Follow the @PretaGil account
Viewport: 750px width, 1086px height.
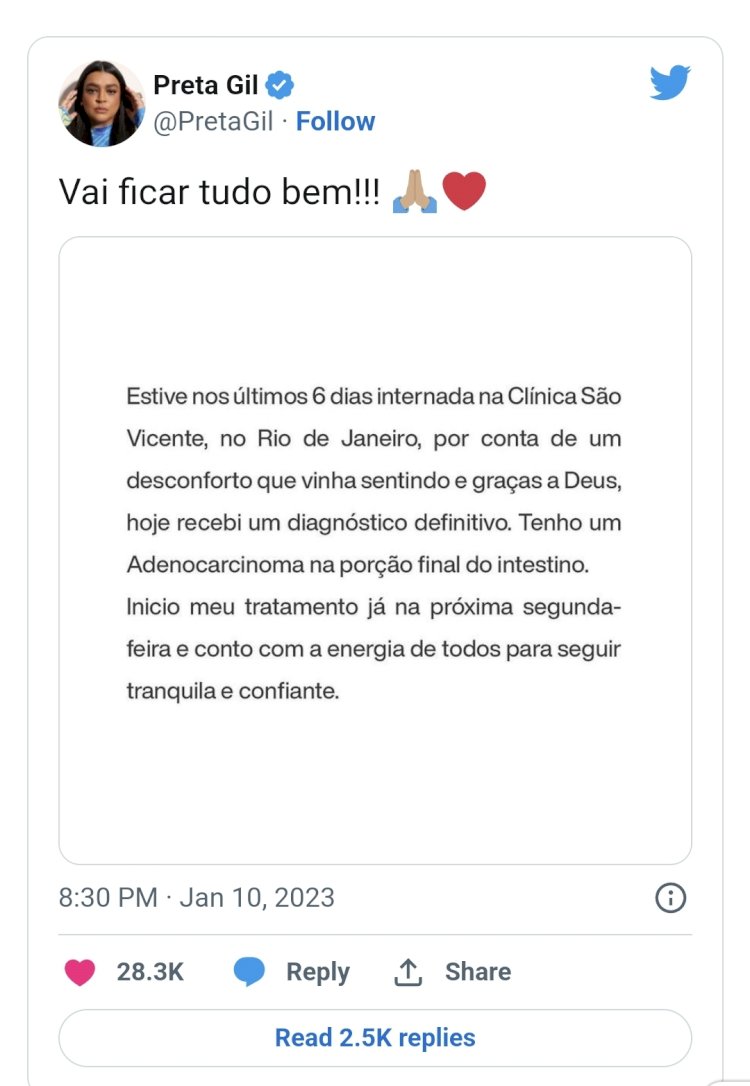pyautogui.click(x=335, y=121)
